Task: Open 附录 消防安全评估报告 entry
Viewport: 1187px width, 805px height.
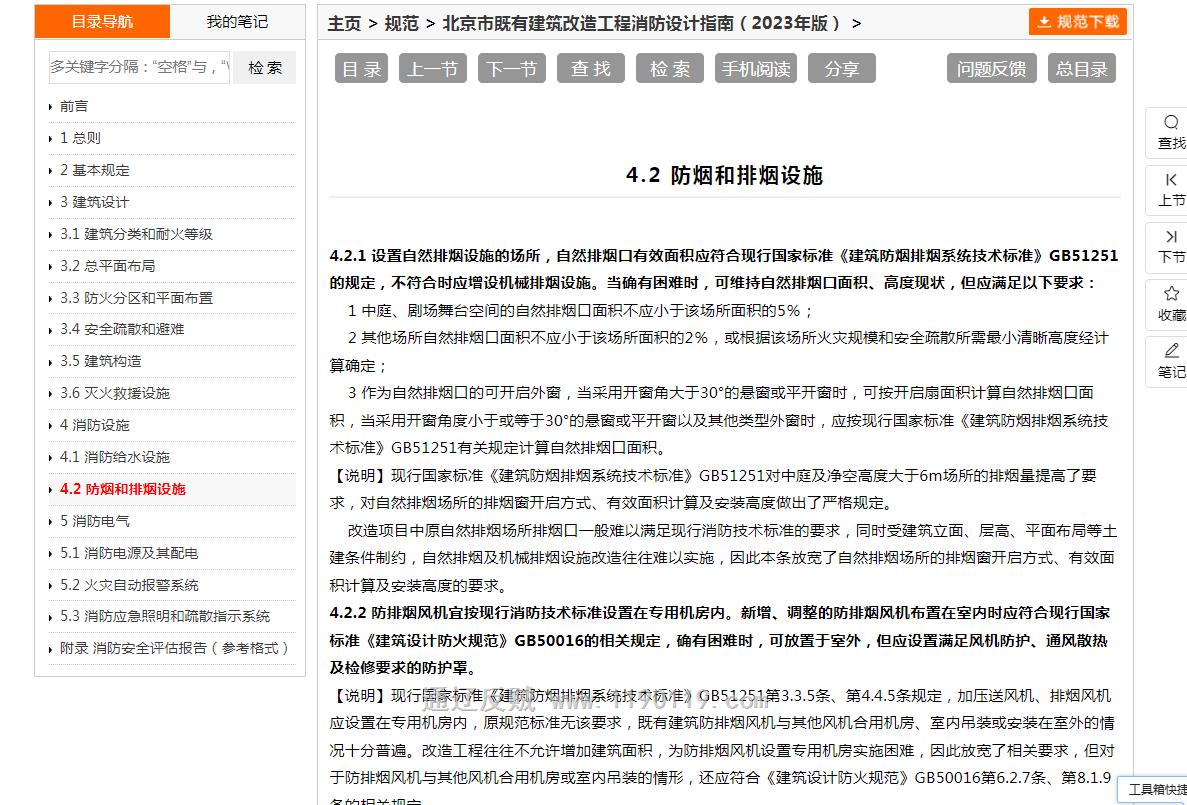Action: point(174,648)
